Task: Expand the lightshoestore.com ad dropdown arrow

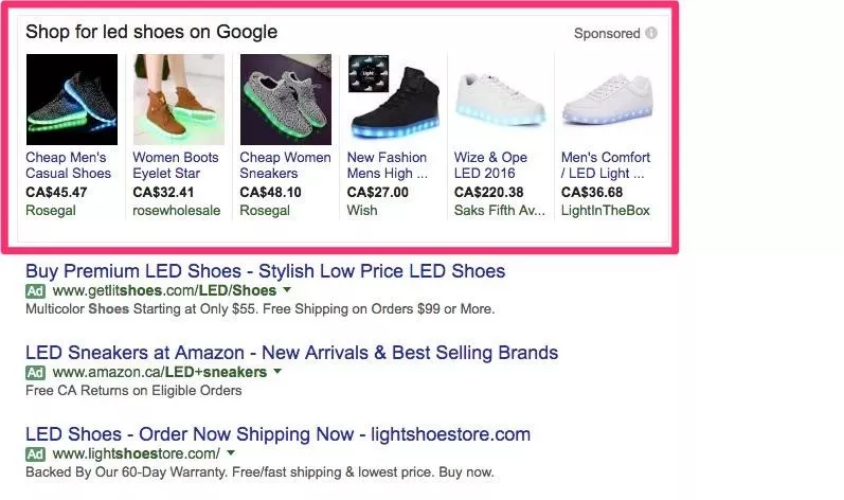Action: 232,454
